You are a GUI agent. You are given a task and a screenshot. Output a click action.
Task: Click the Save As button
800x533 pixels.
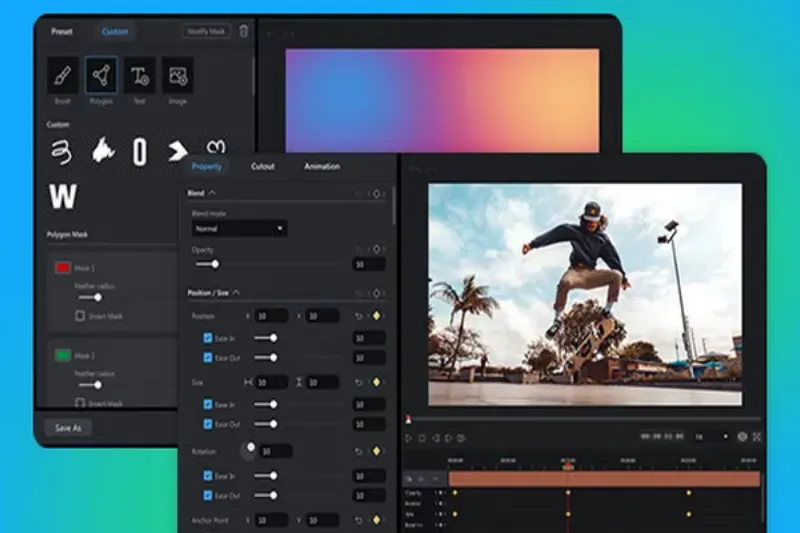tap(68, 428)
